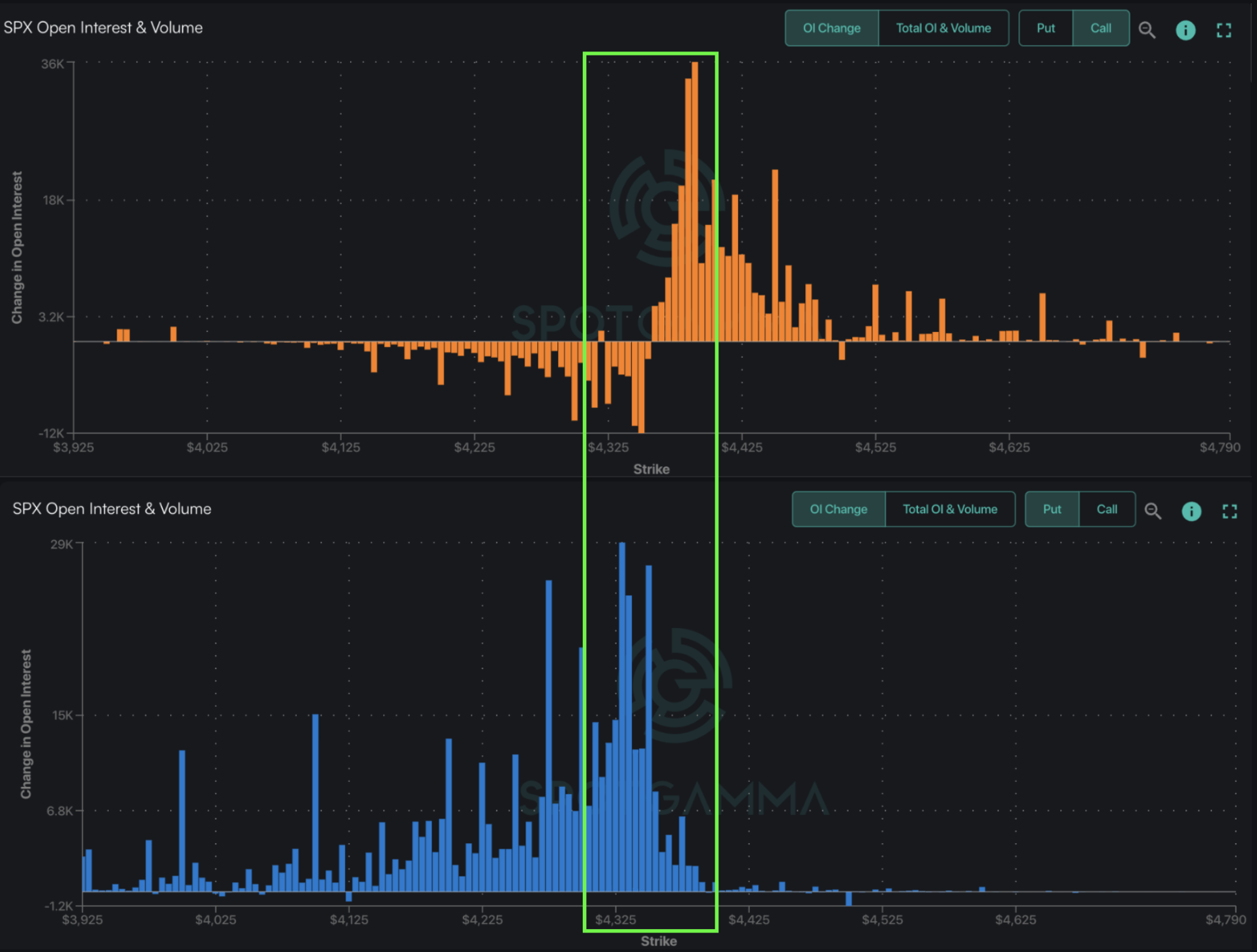This screenshot has width=1257, height=952.
Task: Select Call toggle on bottom chart
Action: click(1106, 509)
